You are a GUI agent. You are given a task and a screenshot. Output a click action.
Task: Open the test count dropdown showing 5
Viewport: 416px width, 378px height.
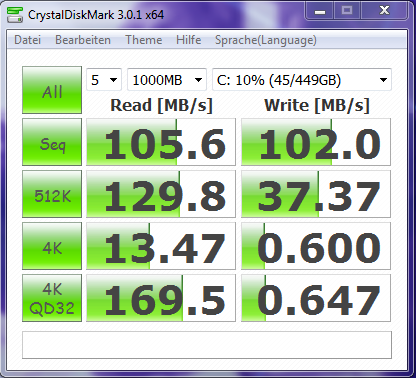pyautogui.click(x=104, y=80)
